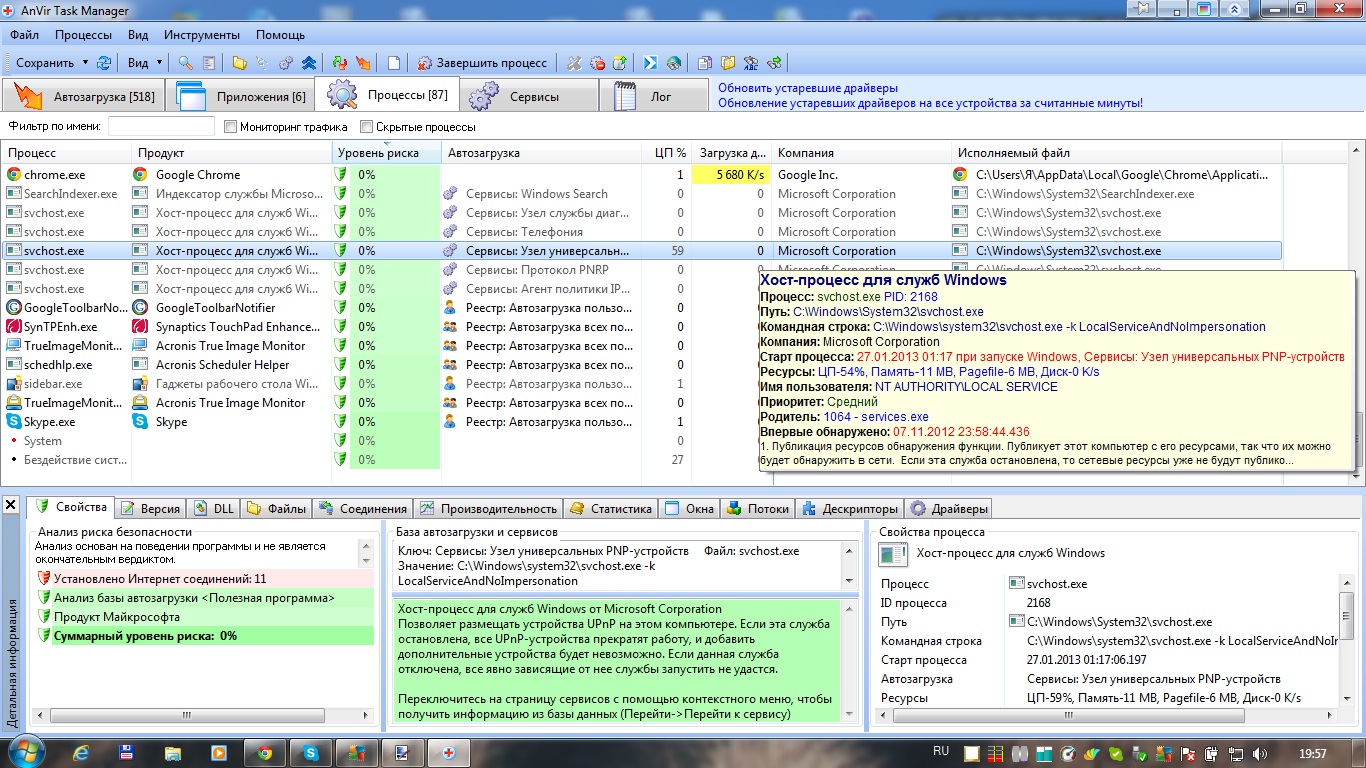The width and height of the screenshot is (1366, 768).
Task: Click the double-up arrow icon in title bar
Action: (1236, 8)
